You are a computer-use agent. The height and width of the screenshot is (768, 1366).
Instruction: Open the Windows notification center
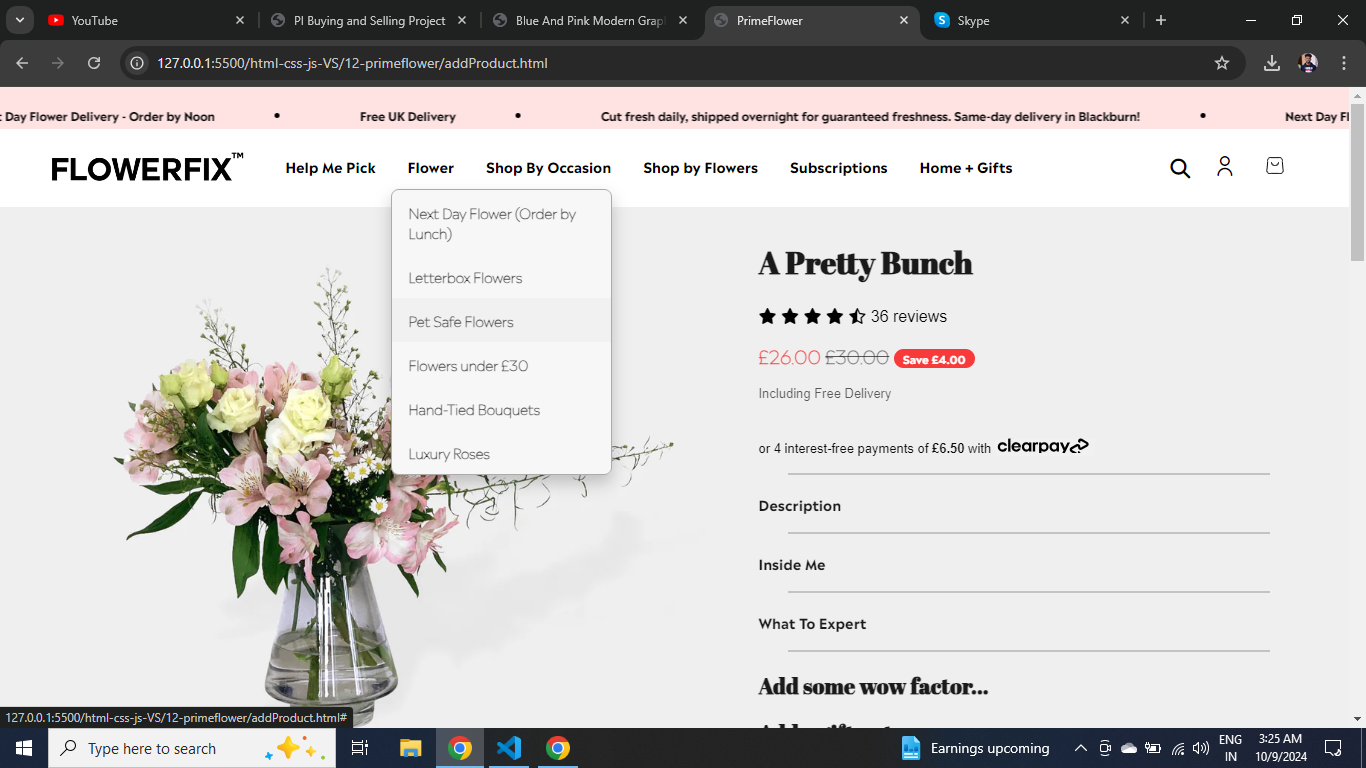pos(1333,748)
